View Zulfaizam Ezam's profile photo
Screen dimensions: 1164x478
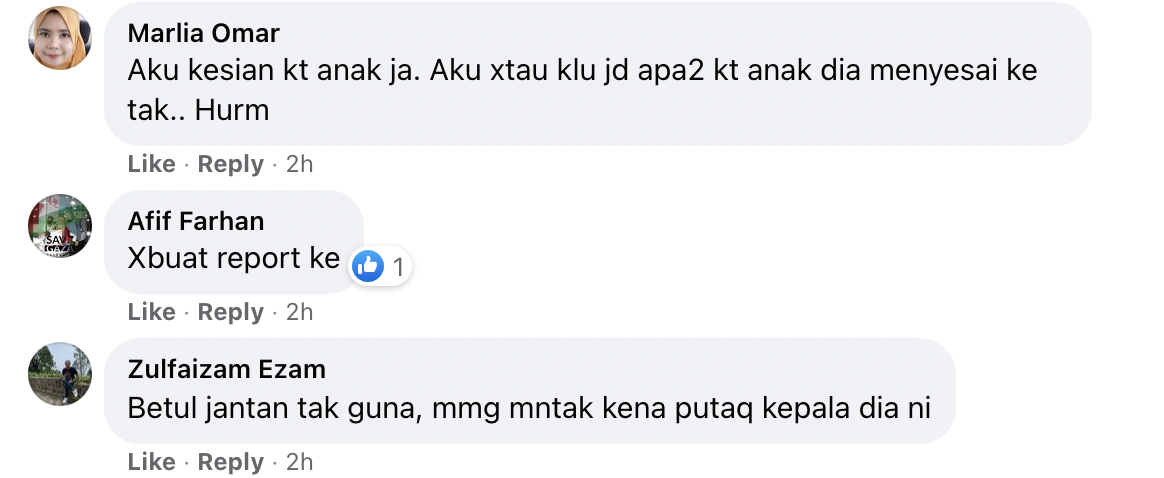(x=60, y=374)
